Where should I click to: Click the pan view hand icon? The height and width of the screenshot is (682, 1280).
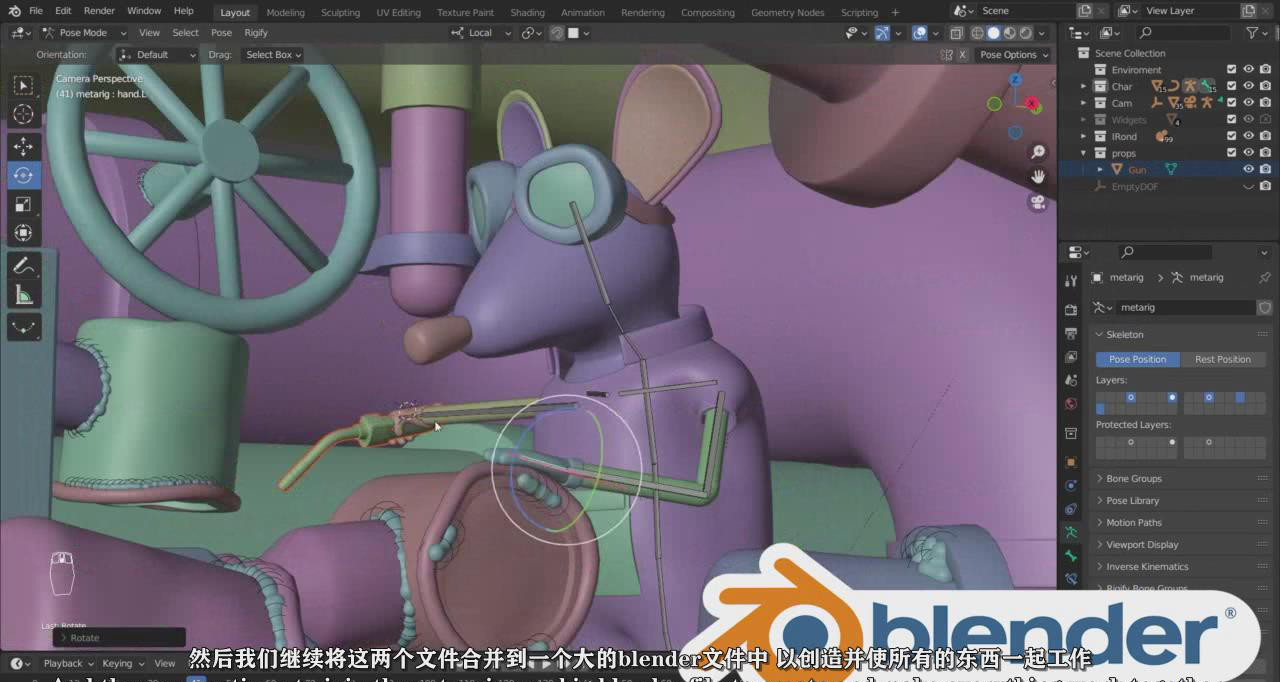click(x=1038, y=177)
